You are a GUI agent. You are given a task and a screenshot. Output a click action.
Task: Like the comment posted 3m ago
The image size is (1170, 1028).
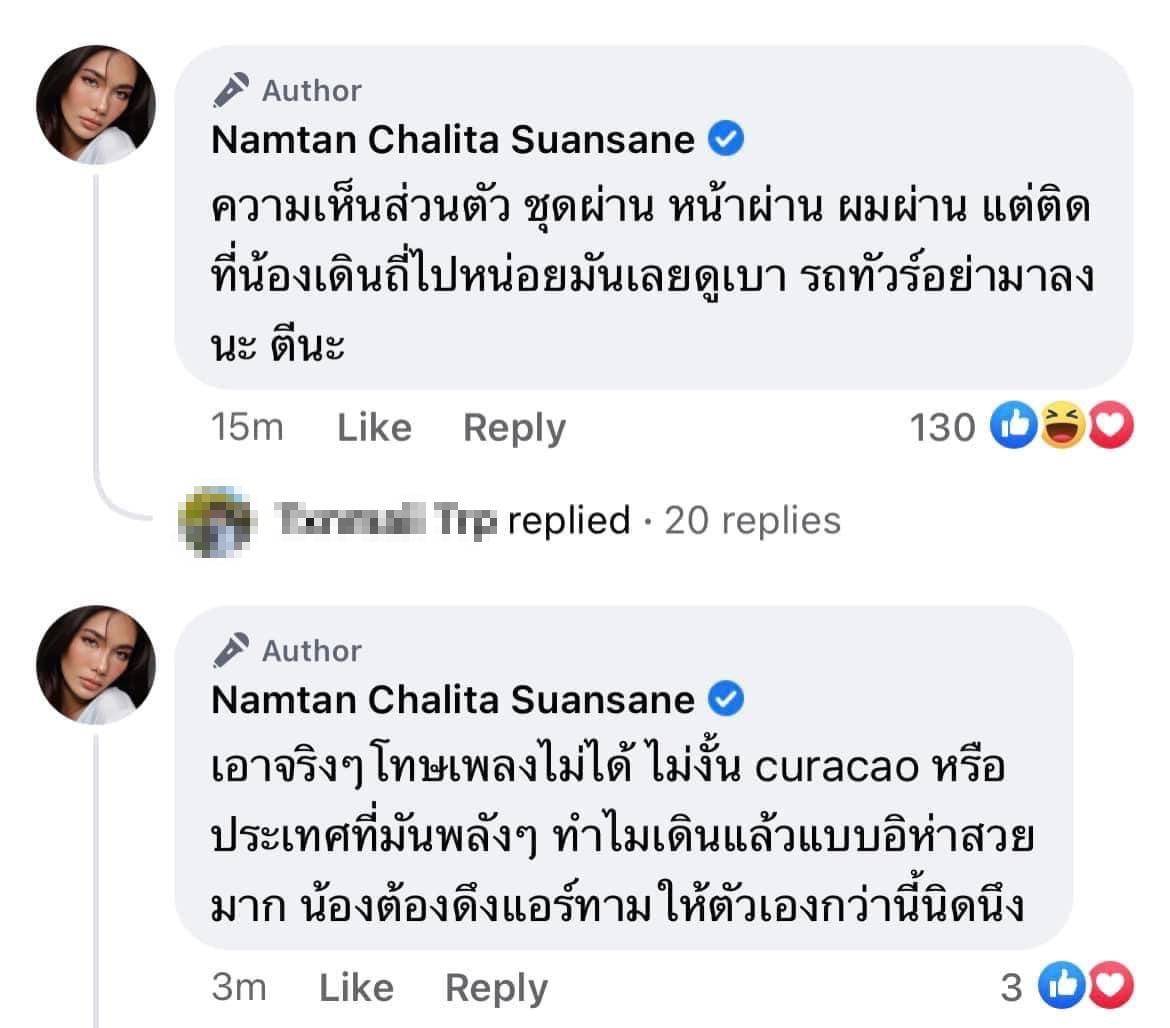(x=356, y=988)
